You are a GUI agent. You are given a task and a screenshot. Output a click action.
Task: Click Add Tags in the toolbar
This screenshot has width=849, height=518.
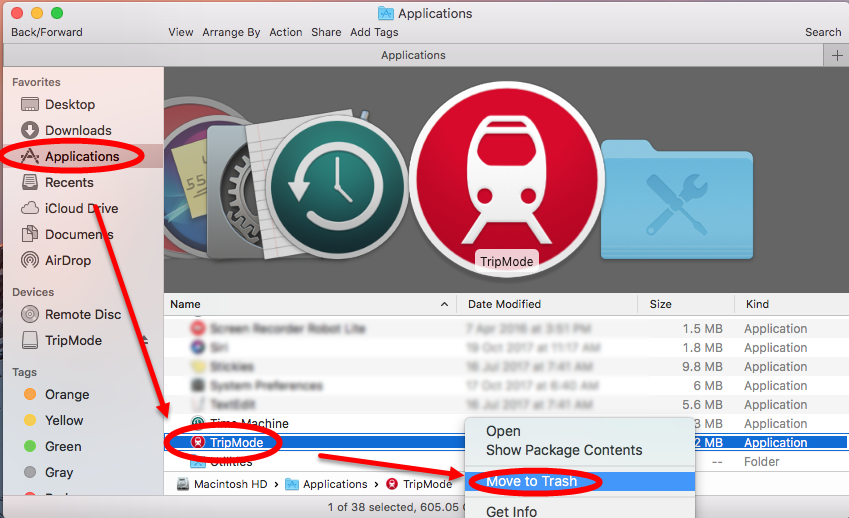[374, 32]
